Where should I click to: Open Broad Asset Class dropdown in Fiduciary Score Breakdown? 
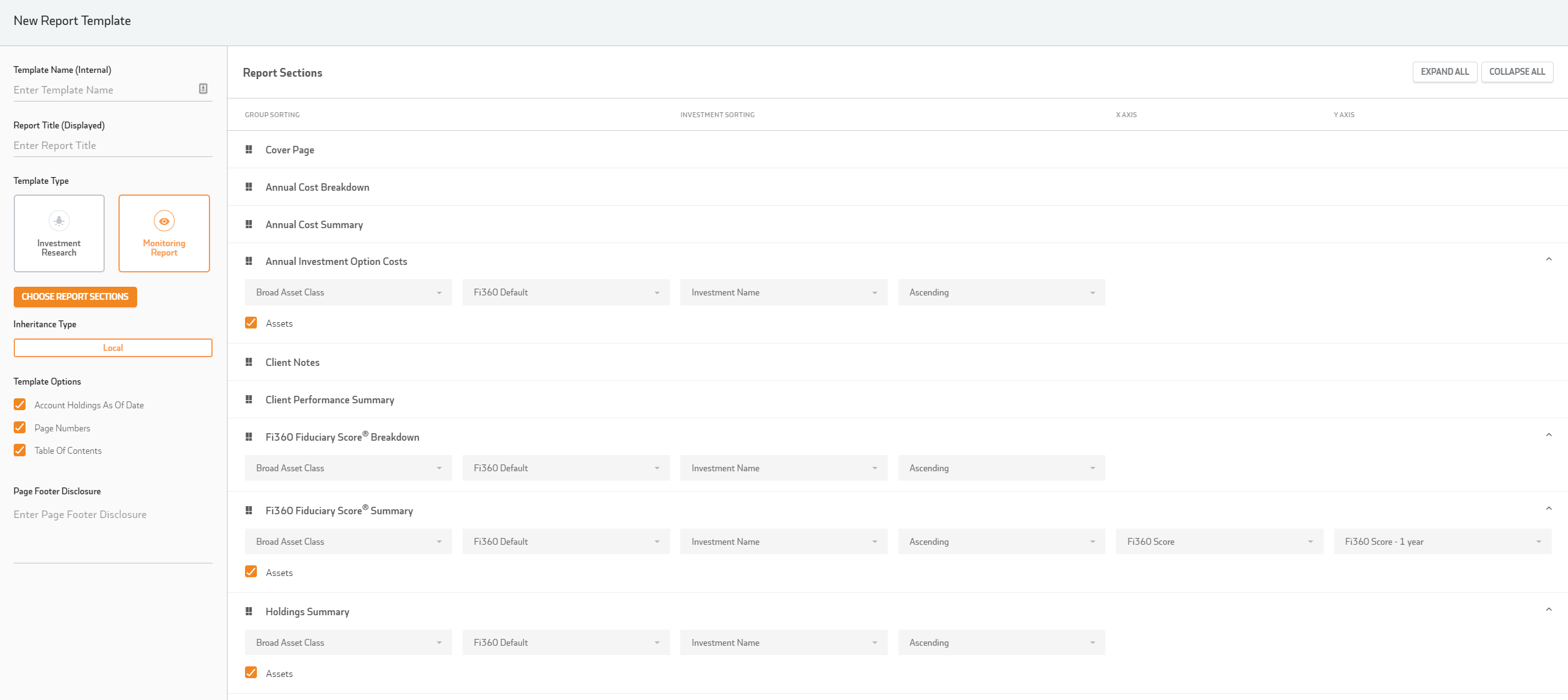(x=349, y=468)
